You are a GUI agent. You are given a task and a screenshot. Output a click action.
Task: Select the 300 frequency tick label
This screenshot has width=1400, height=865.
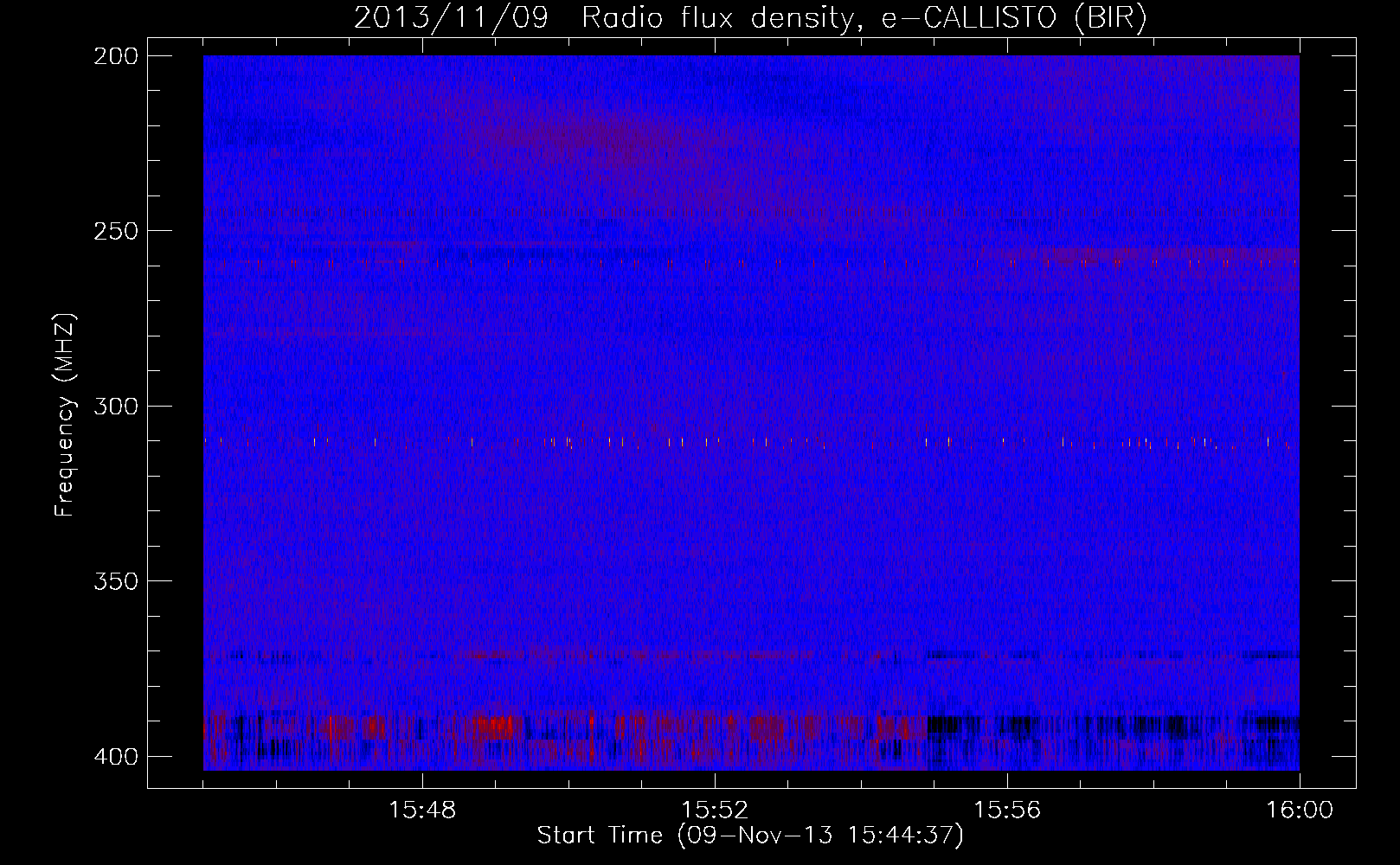116,406
